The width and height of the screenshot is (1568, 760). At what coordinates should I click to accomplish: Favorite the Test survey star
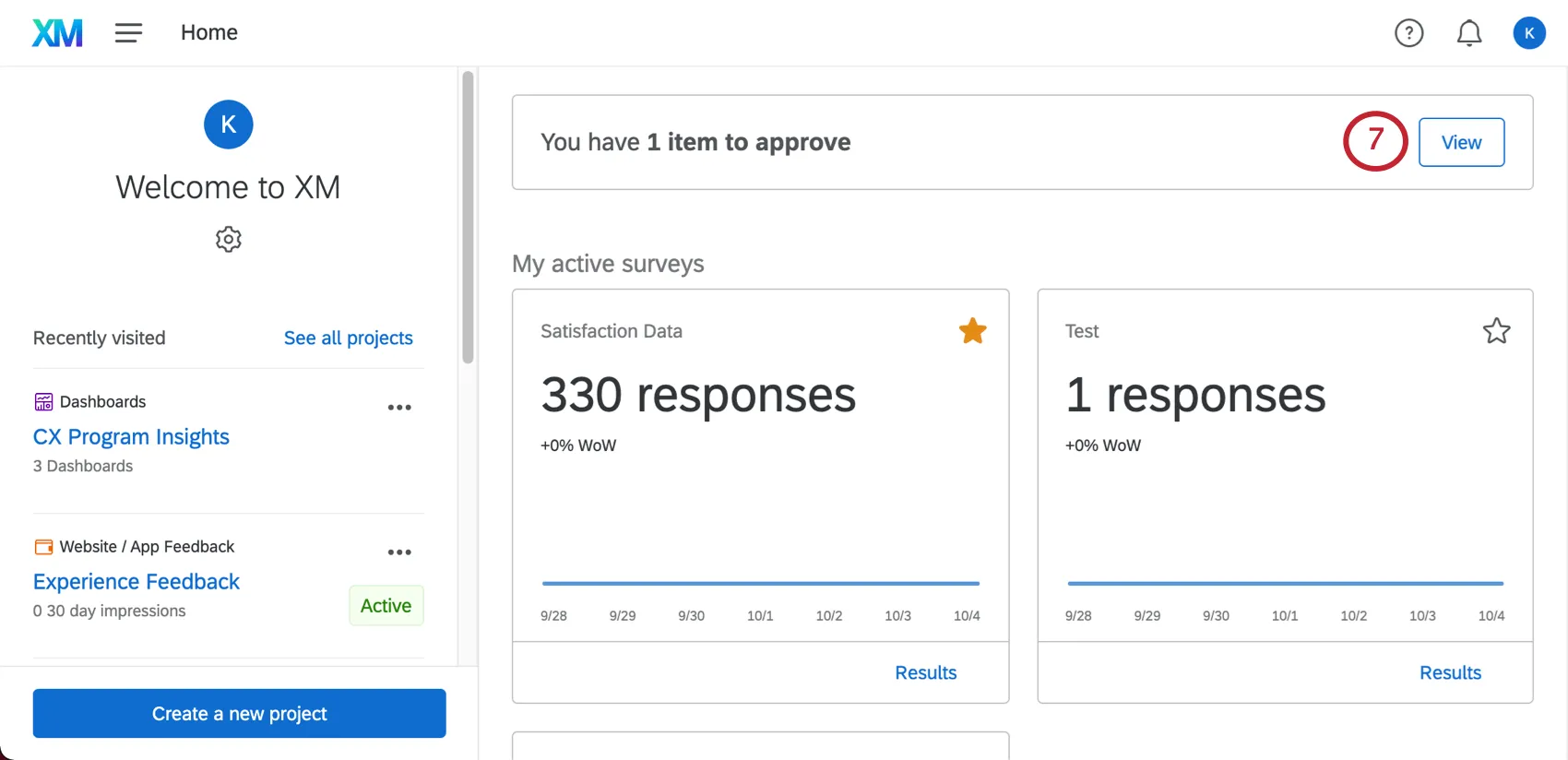click(x=1496, y=331)
